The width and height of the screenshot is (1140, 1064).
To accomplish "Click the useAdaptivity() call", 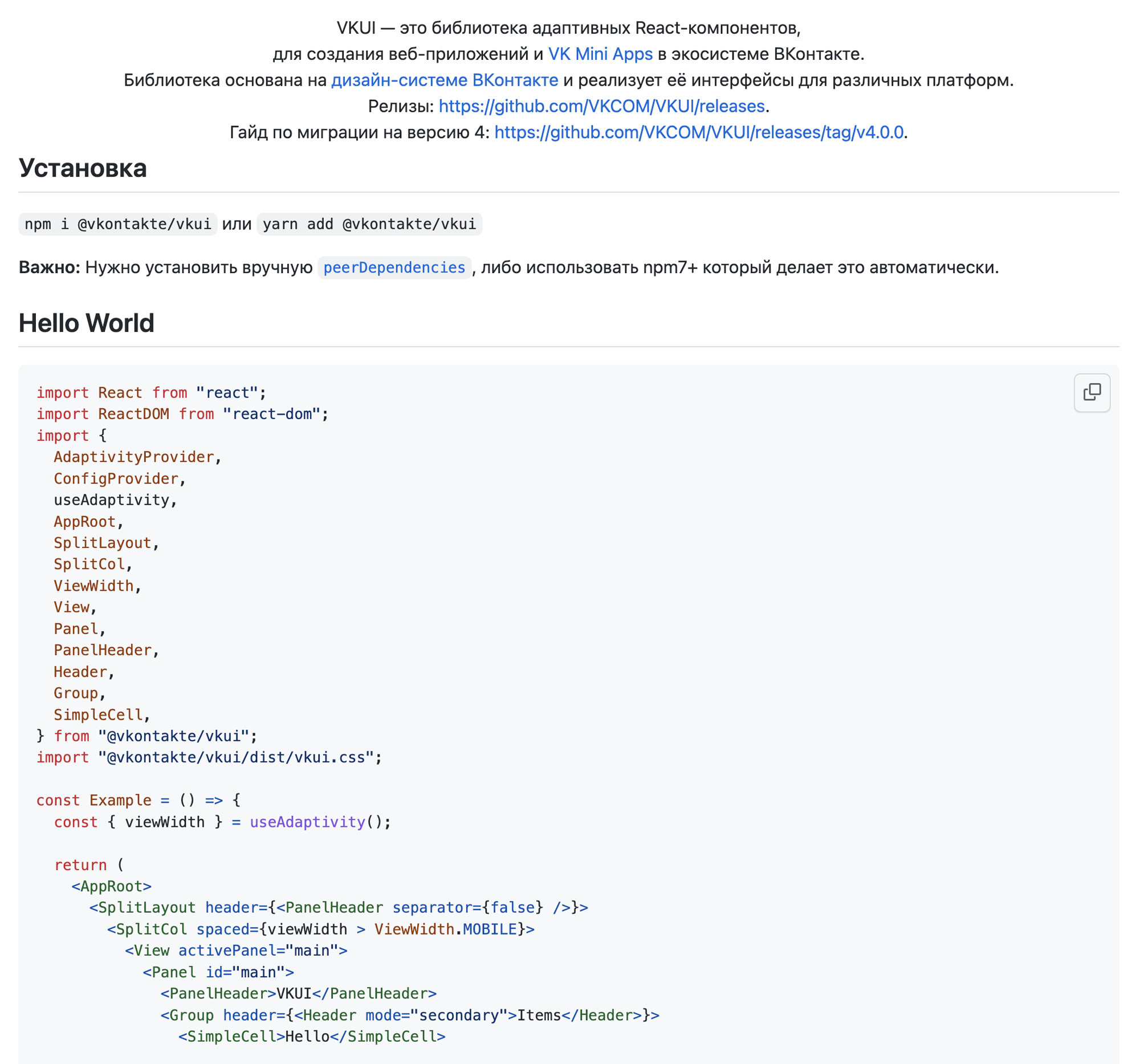I will point(320,823).
